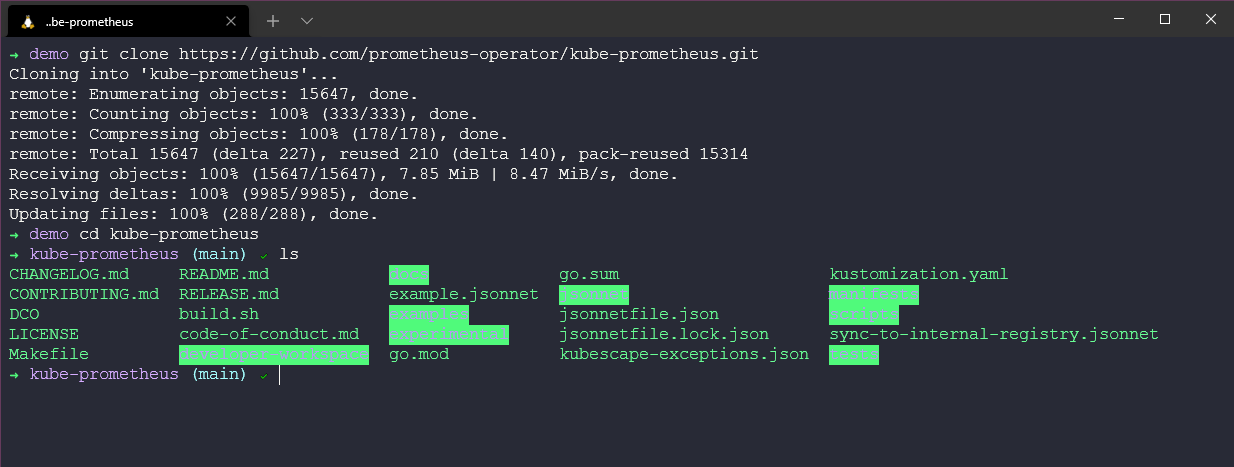
Task: Open a new terminal tab
Action: click(x=273, y=20)
